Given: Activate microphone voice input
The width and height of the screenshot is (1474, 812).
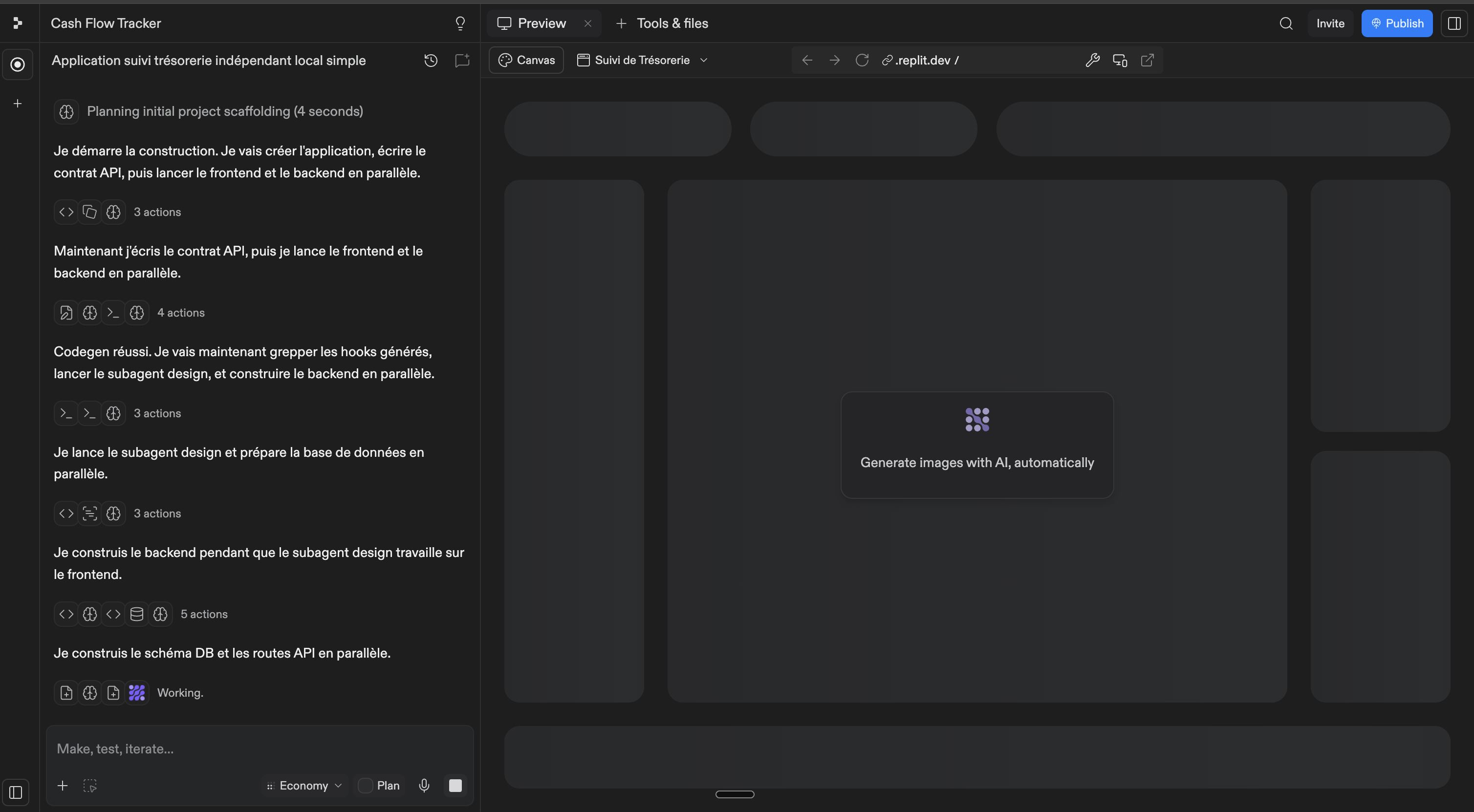Looking at the screenshot, I should point(424,785).
